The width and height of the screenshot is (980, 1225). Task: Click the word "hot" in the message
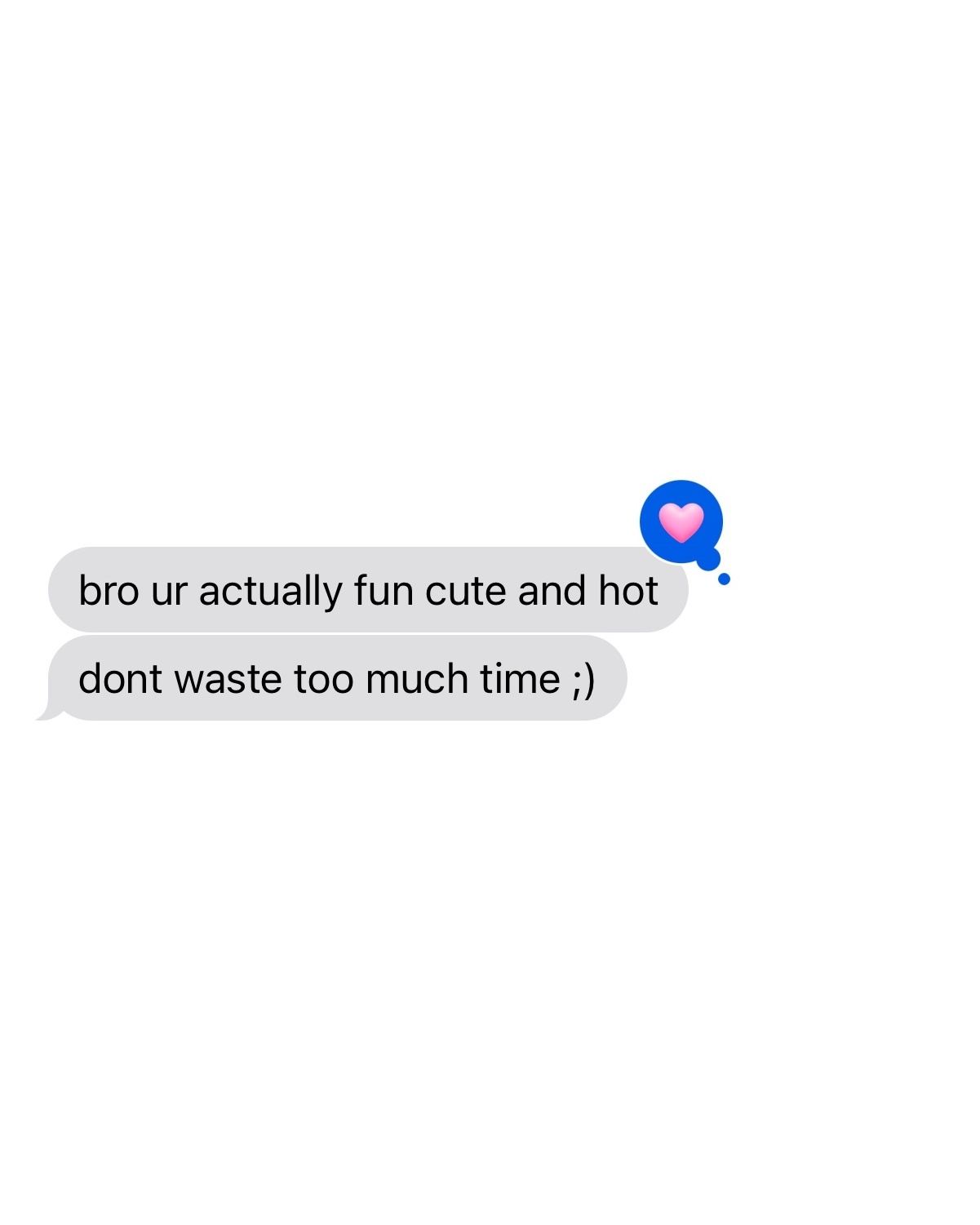point(628,590)
